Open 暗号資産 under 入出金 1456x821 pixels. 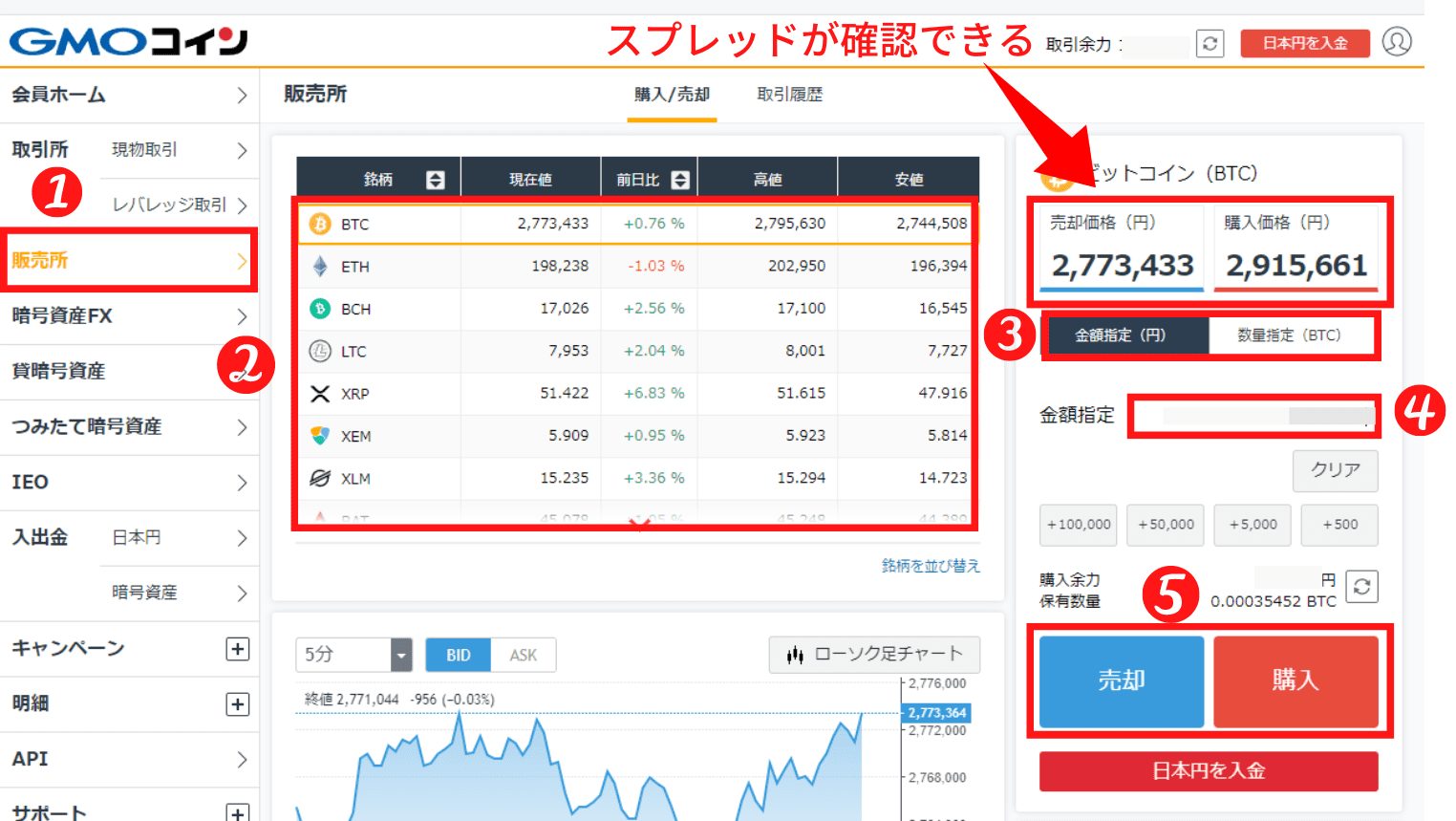click(x=179, y=593)
